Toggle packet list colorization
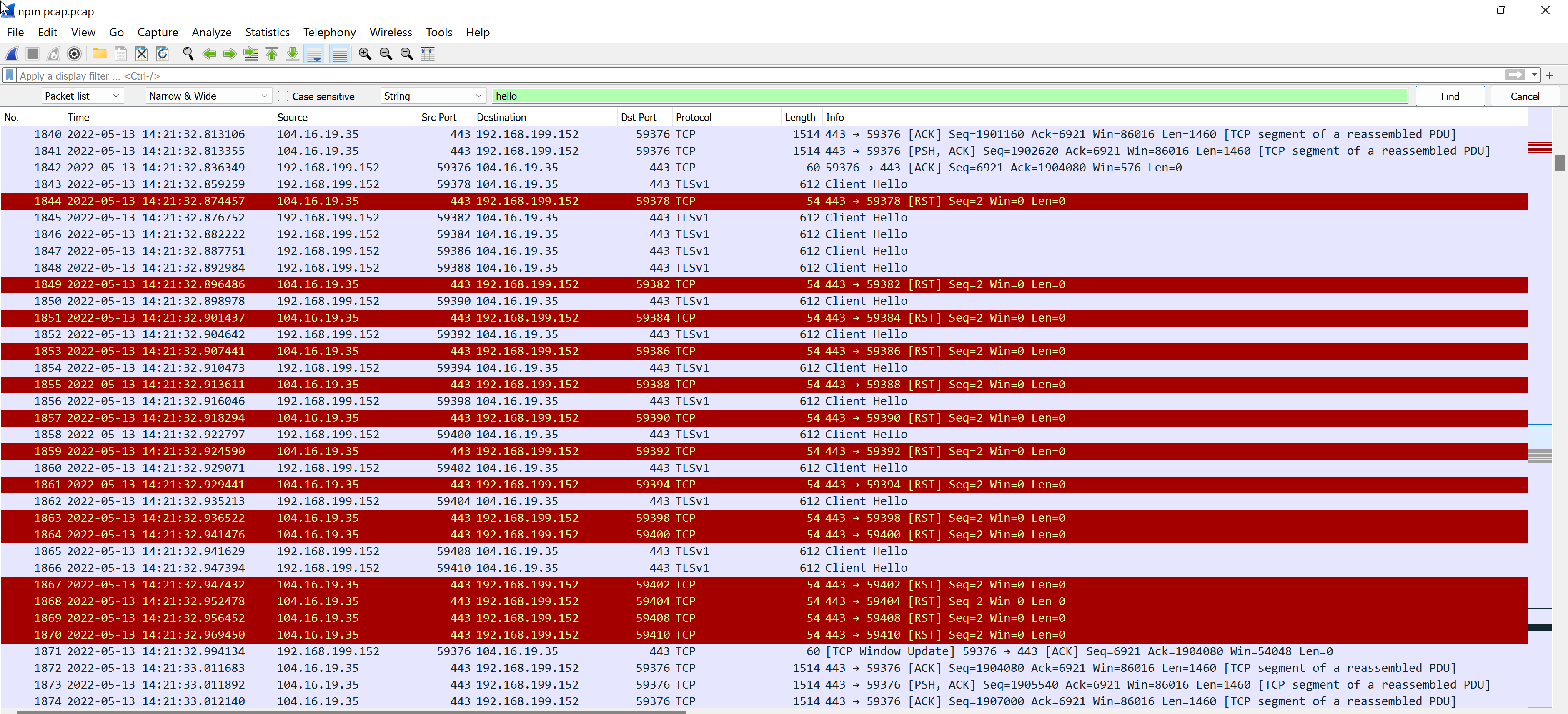1568x714 pixels. tap(340, 54)
